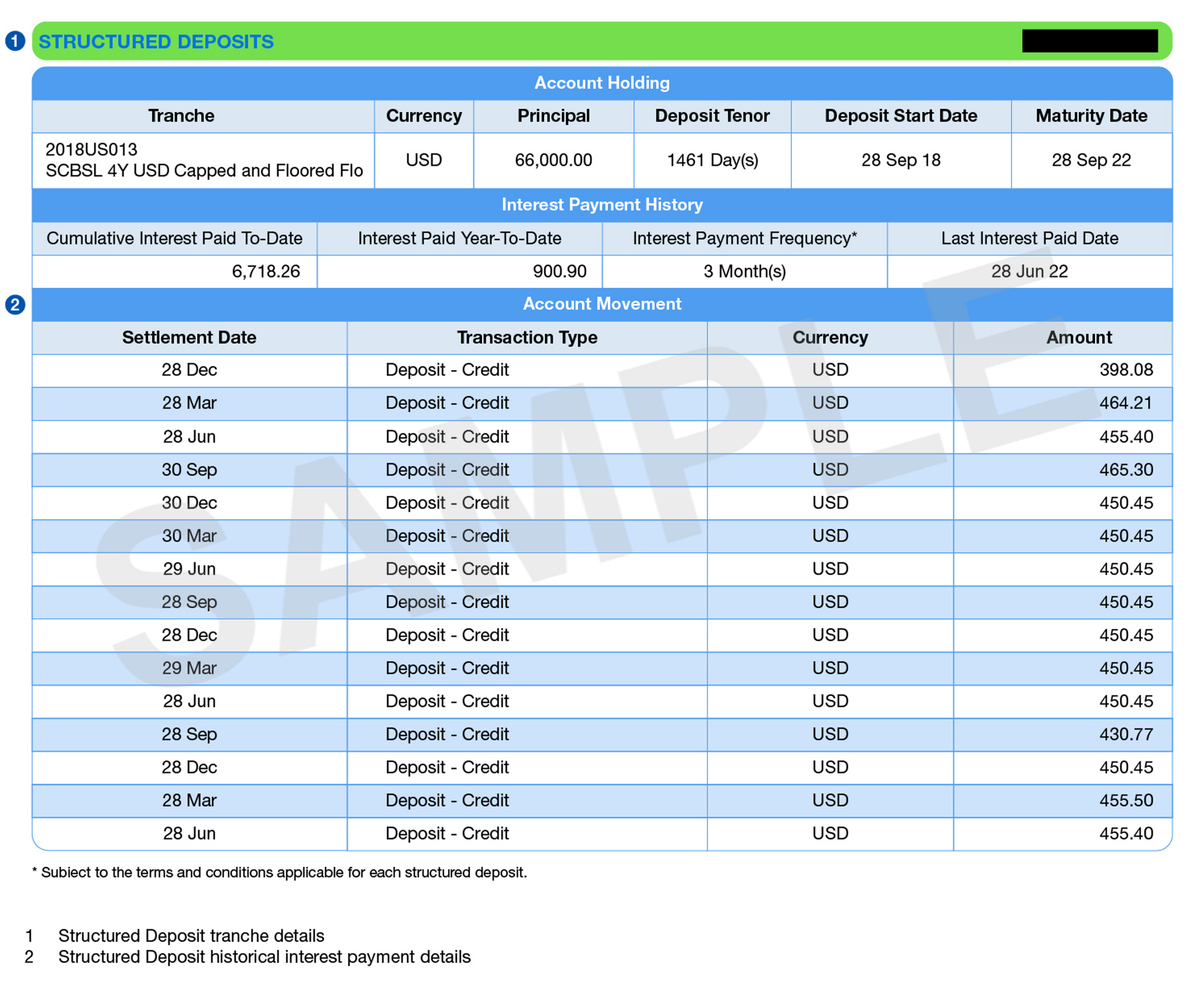The image size is (1195, 1008).
Task: Click the amount 398.08
Action: tap(1126, 370)
